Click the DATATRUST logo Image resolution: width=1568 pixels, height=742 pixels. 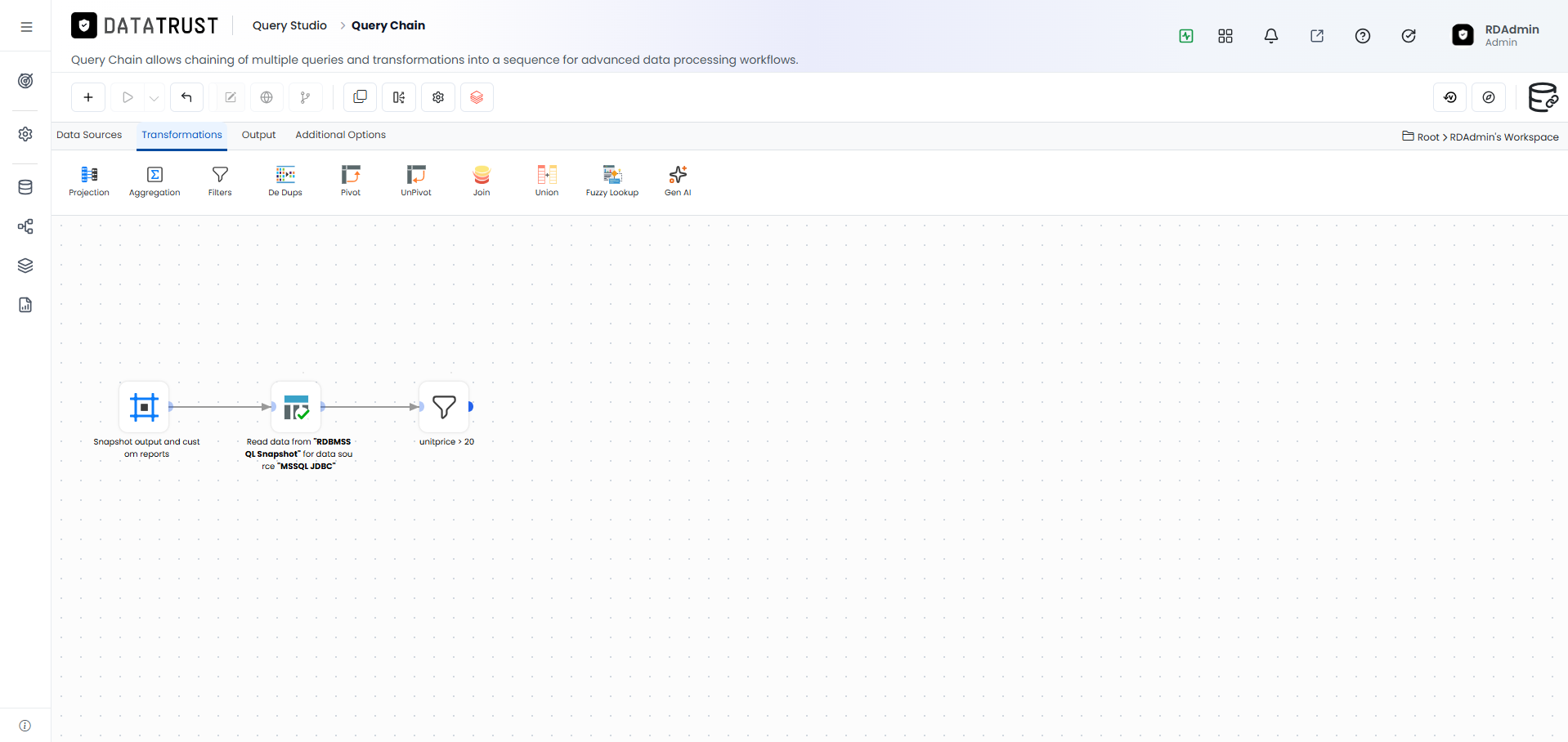pyautogui.click(x=145, y=26)
